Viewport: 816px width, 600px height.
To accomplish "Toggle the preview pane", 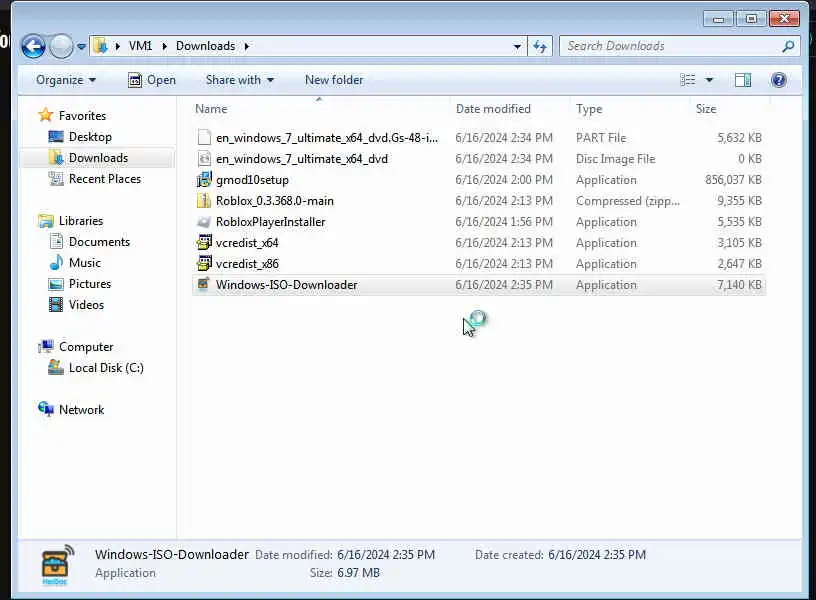I will point(743,80).
